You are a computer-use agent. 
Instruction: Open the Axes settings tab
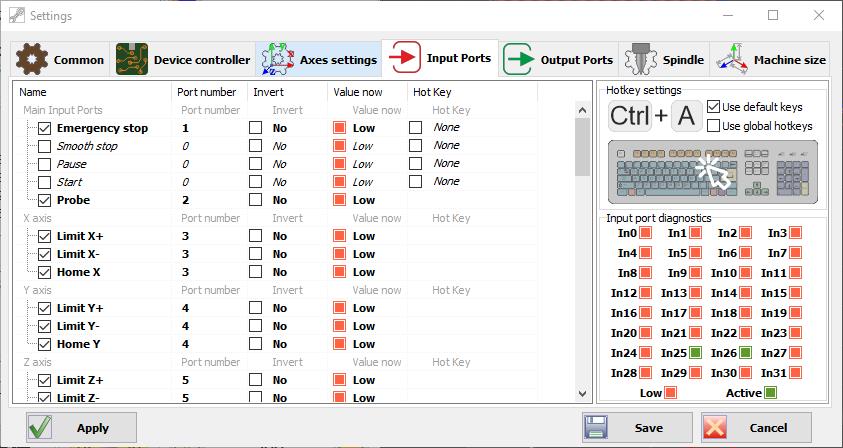click(x=319, y=59)
